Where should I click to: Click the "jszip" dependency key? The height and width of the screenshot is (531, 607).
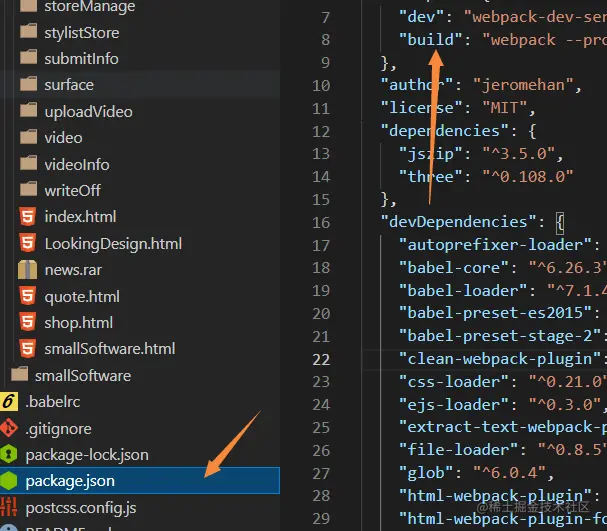pos(431,154)
